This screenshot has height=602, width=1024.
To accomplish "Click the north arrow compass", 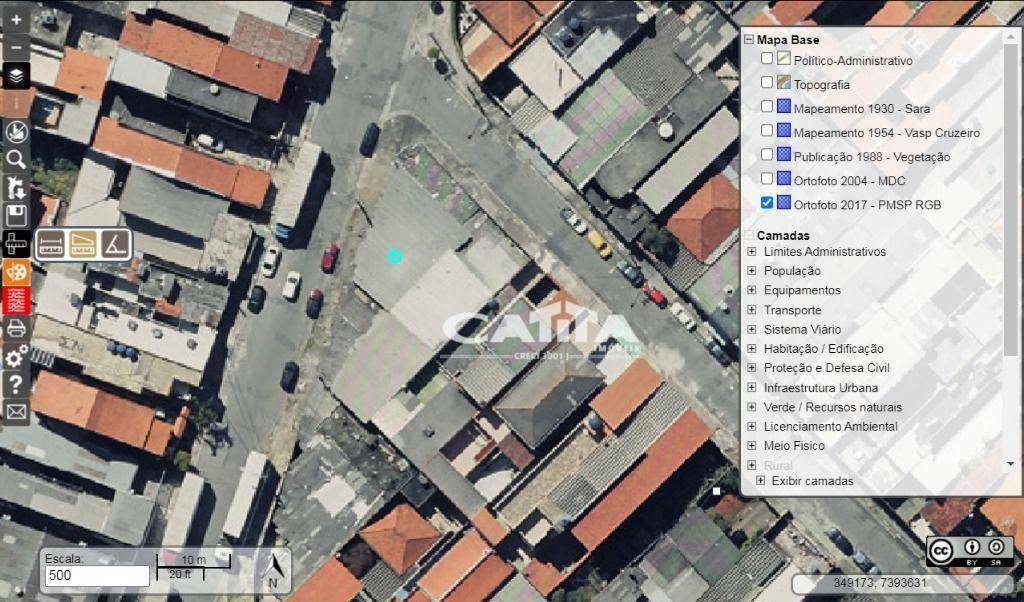I will tap(274, 571).
